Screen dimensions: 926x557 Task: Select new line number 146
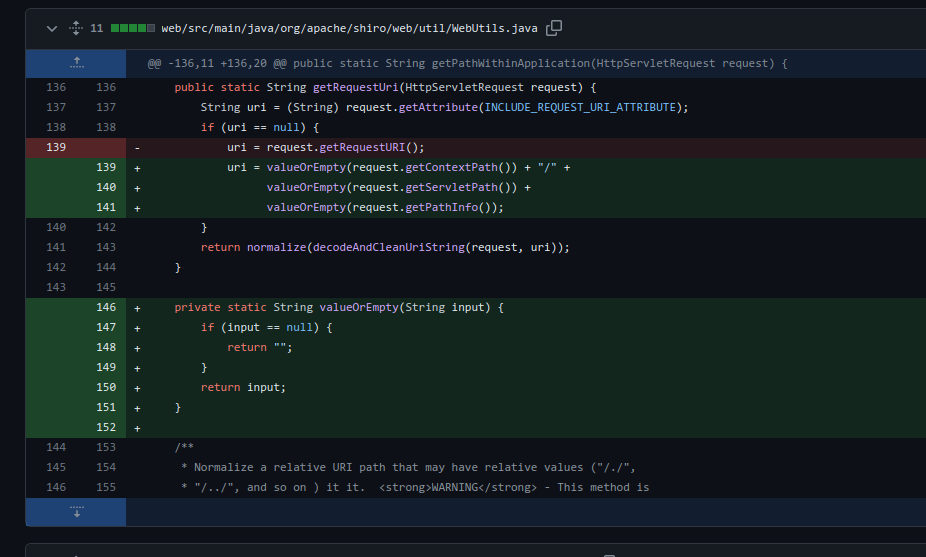106,307
